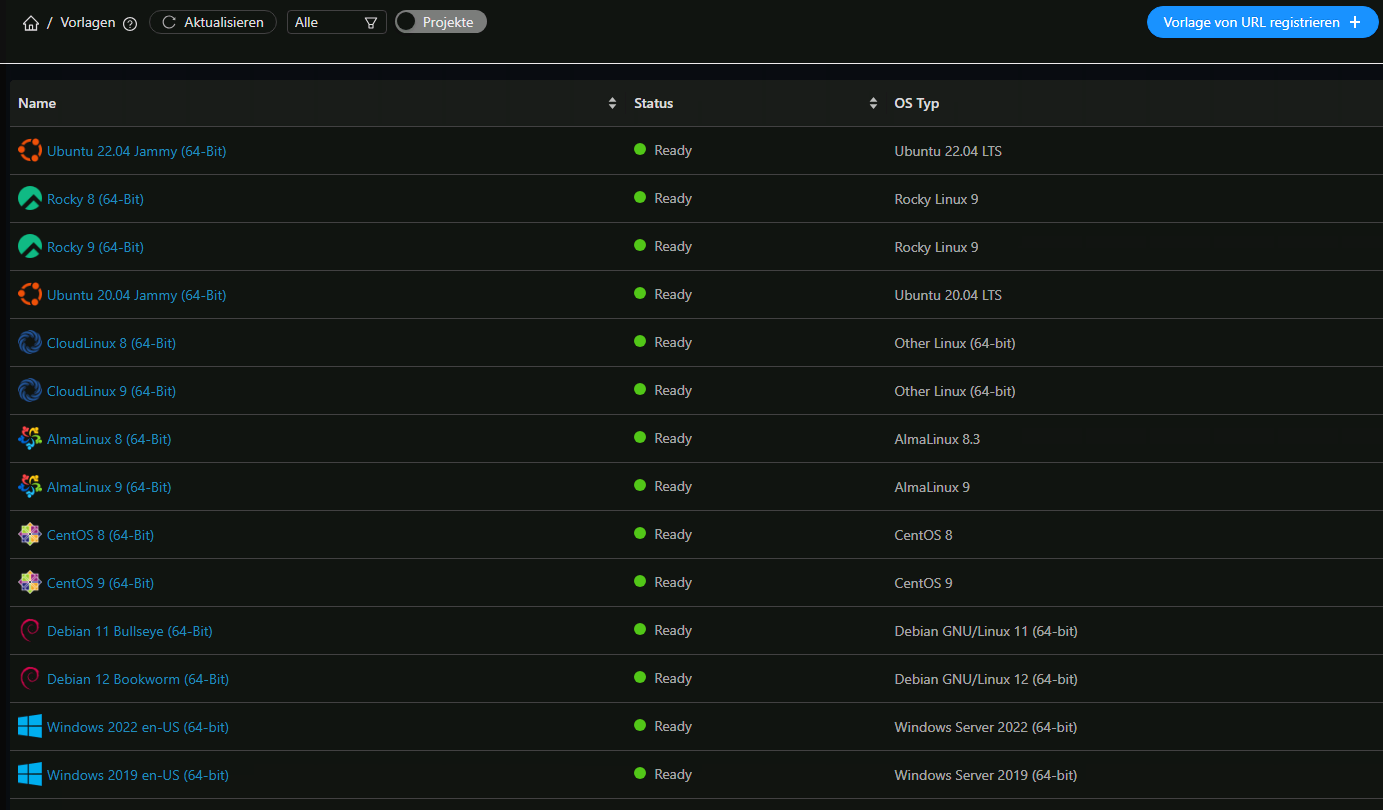
Task: Click the CentOS 9 logo icon
Action: pyautogui.click(x=30, y=583)
